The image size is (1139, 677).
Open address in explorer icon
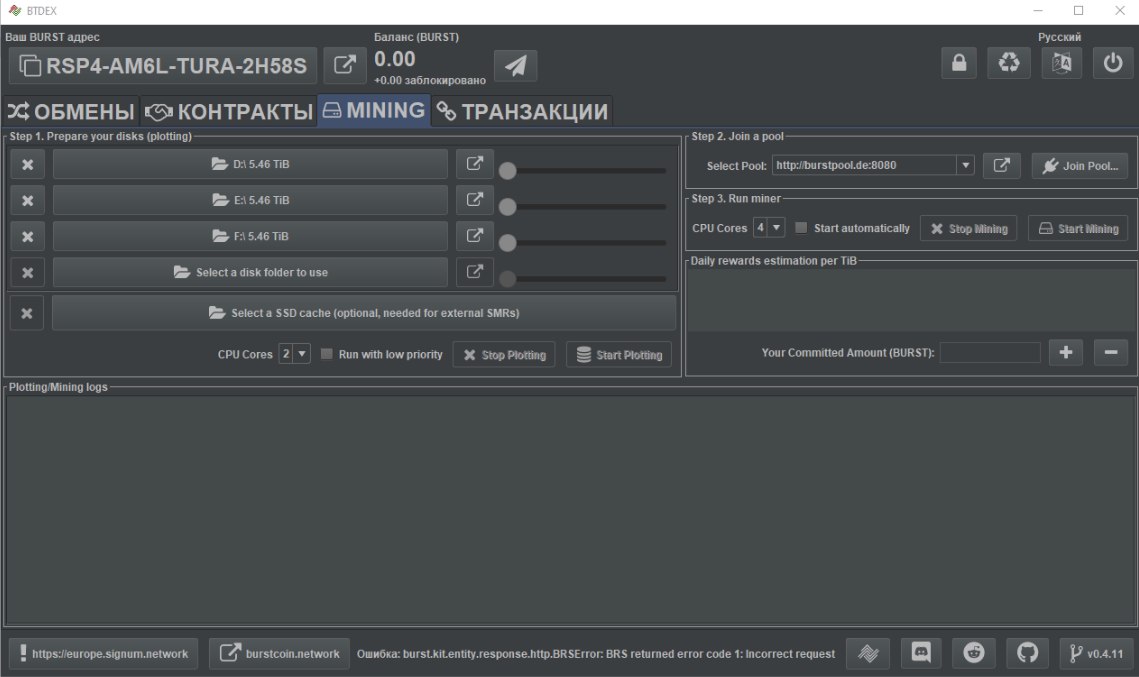(344, 65)
